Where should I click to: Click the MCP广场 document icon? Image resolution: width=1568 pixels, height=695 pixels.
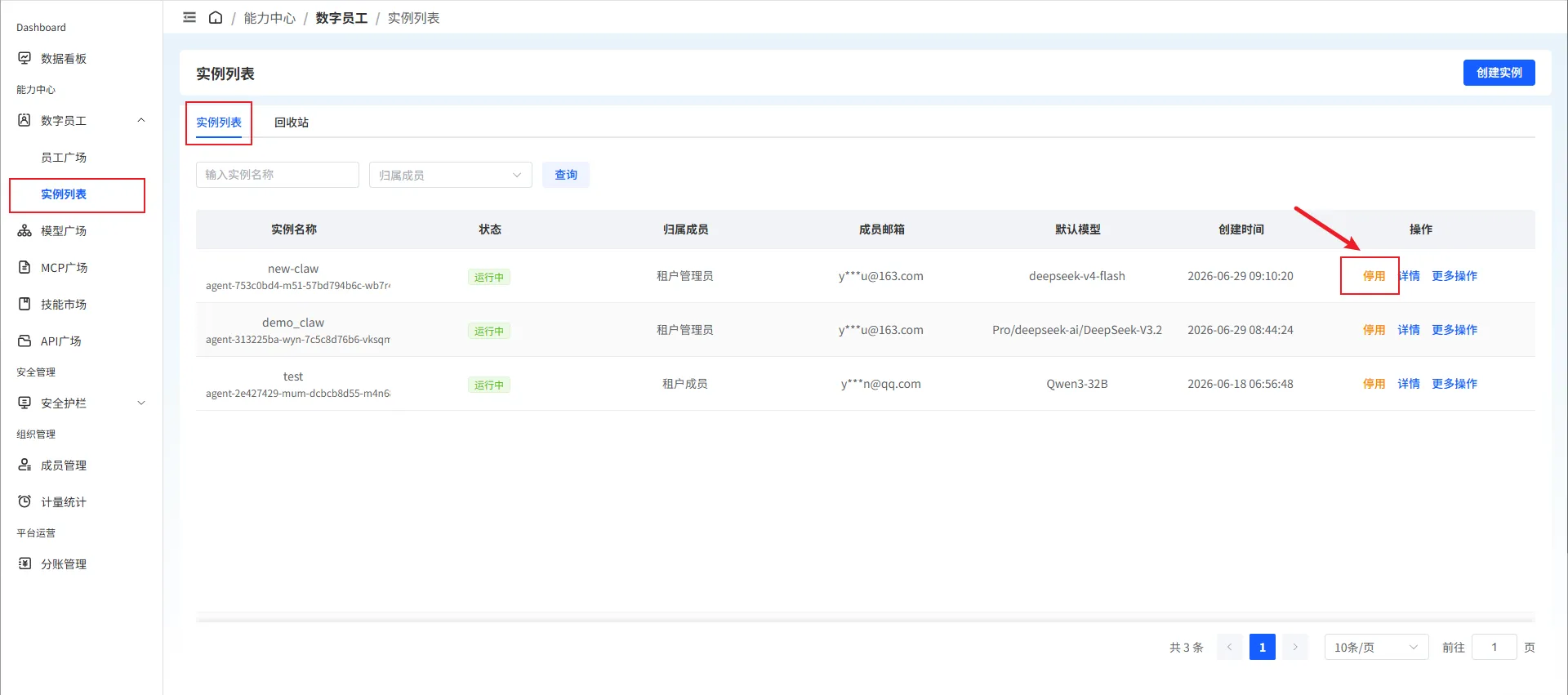pyautogui.click(x=24, y=267)
